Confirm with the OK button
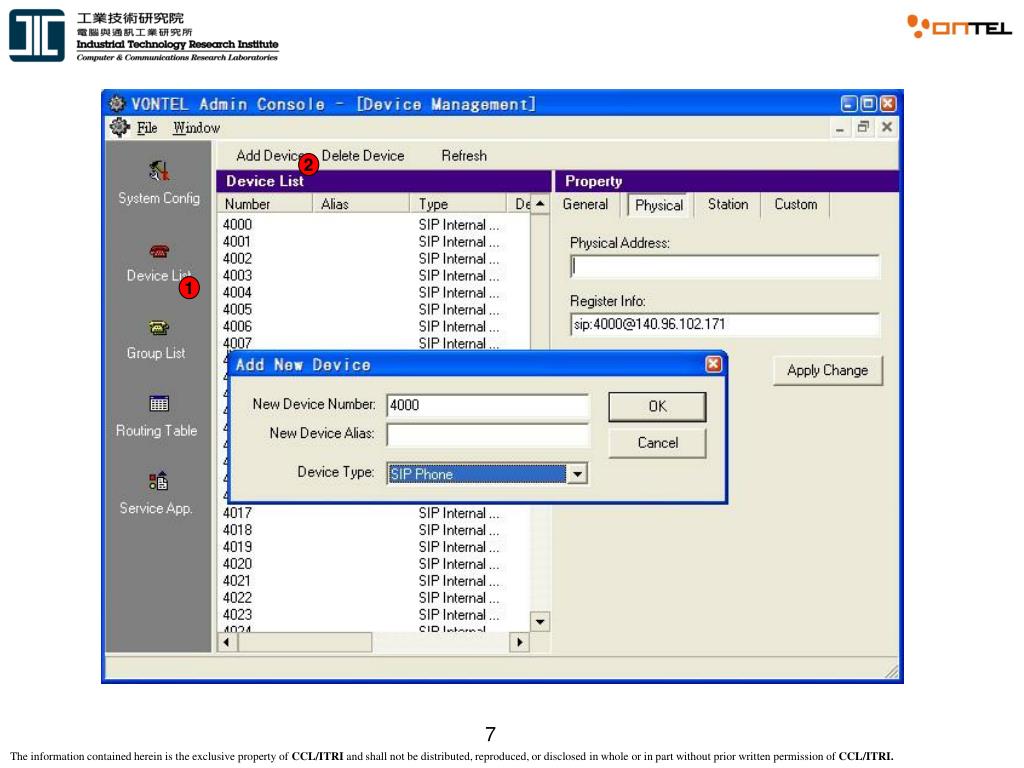 coord(657,406)
